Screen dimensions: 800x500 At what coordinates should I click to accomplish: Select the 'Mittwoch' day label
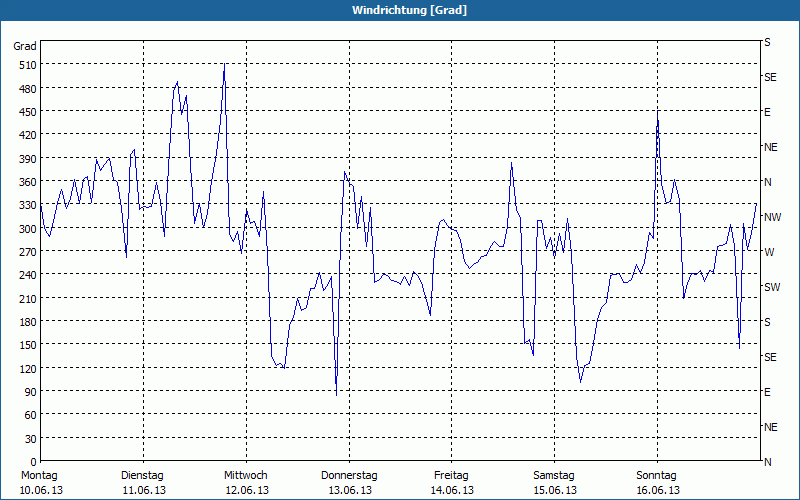245,476
